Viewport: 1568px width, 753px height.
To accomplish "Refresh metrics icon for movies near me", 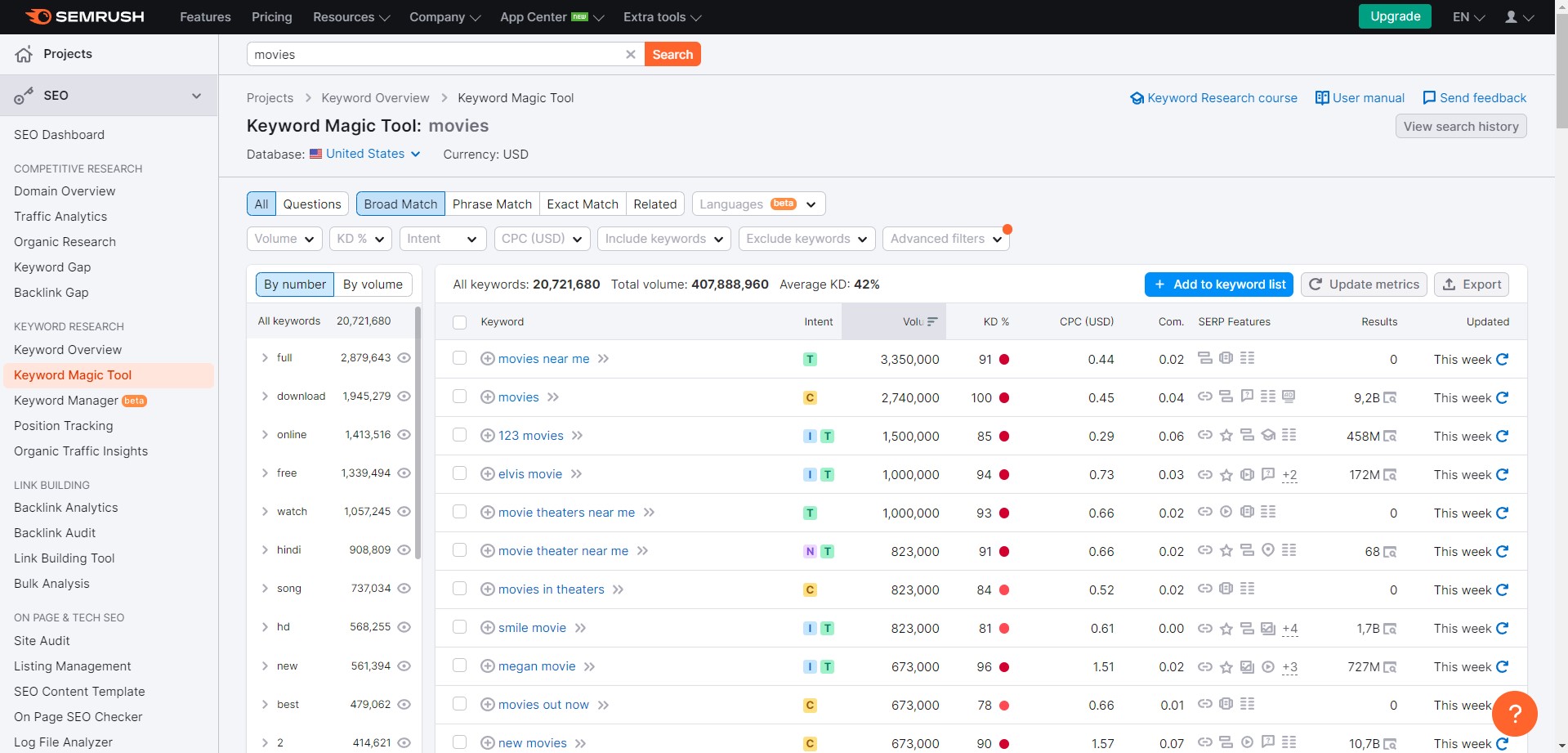I will [1502, 359].
